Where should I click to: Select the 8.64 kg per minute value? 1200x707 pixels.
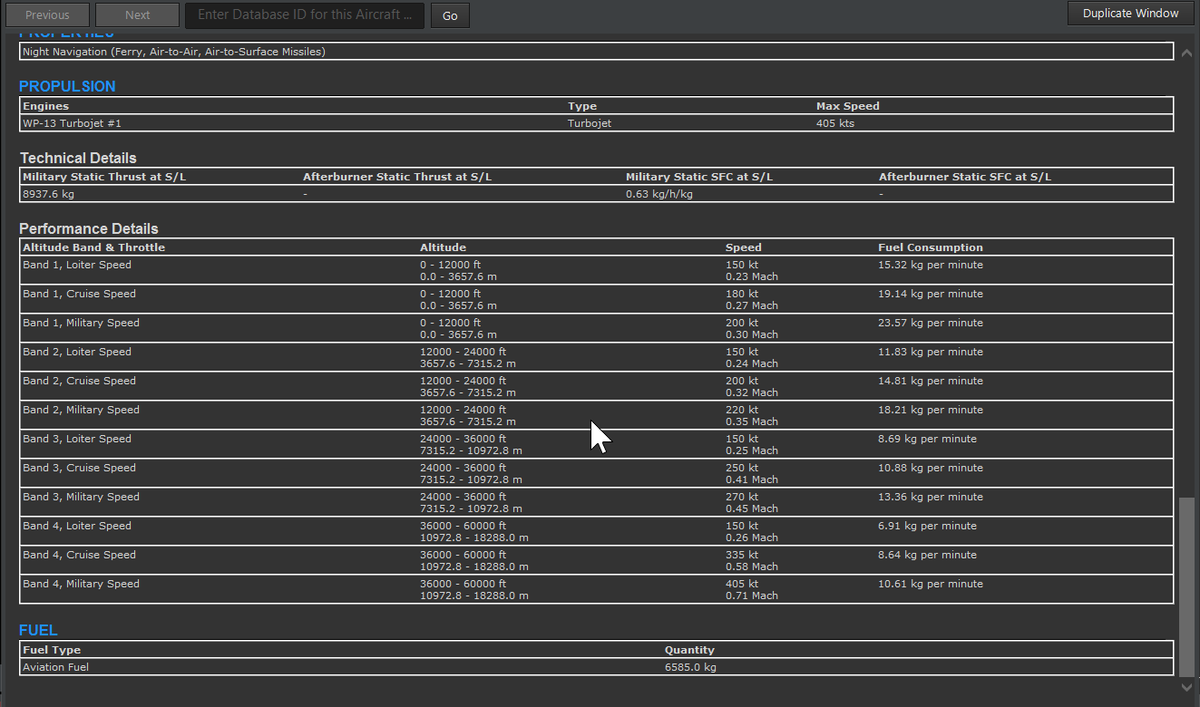point(927,555)
